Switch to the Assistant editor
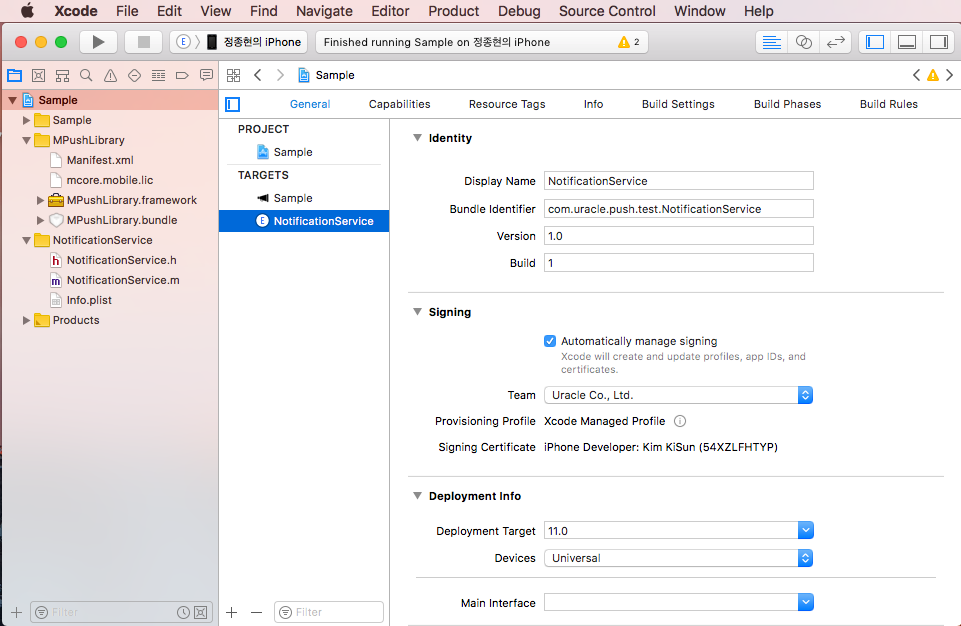The height and width of the screenshot is (626, 961). point(803,42)
